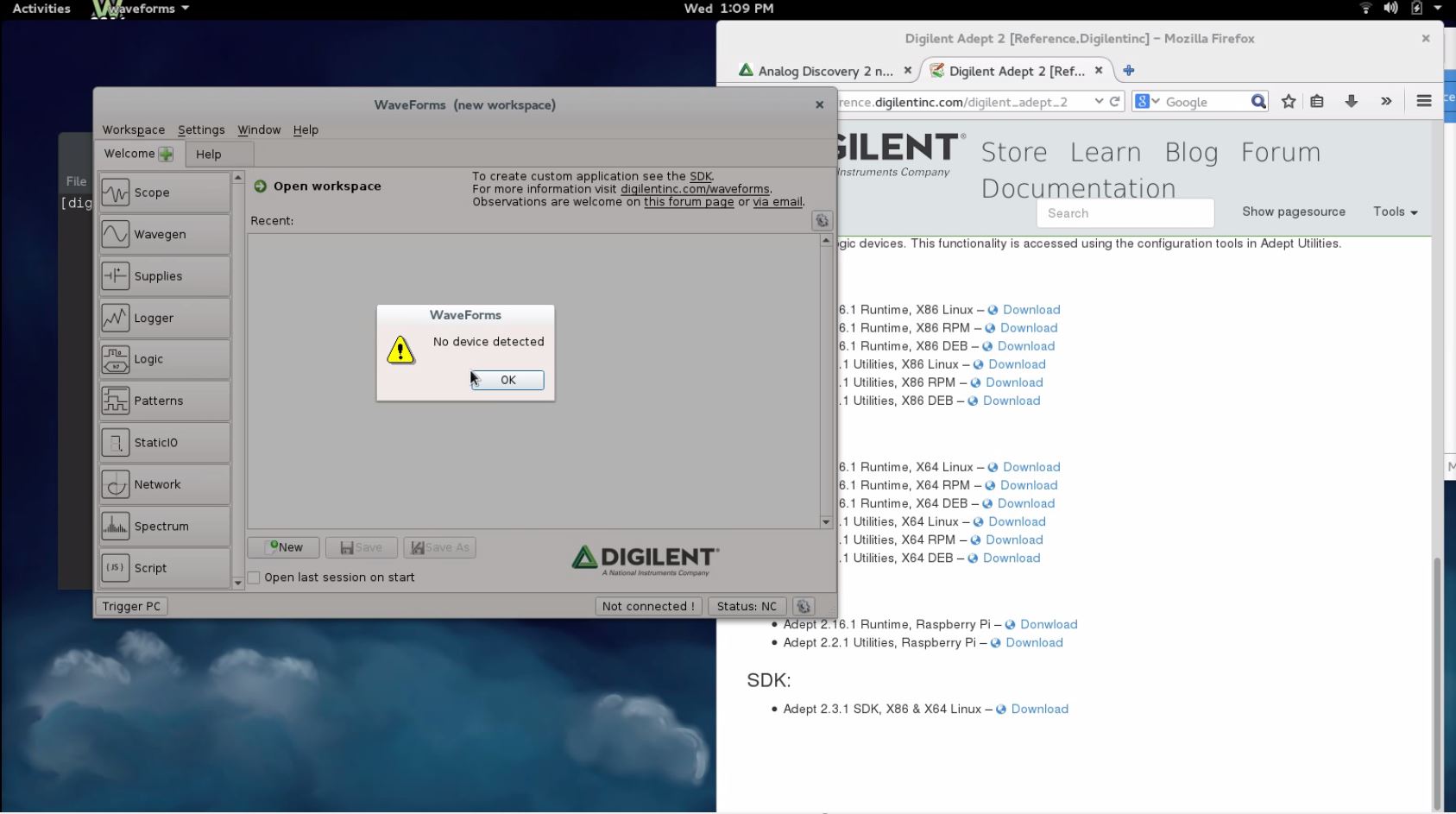1456x814 pixels.
Task: Open the Network analyzer instrument
Action: [x=165, y=484]
